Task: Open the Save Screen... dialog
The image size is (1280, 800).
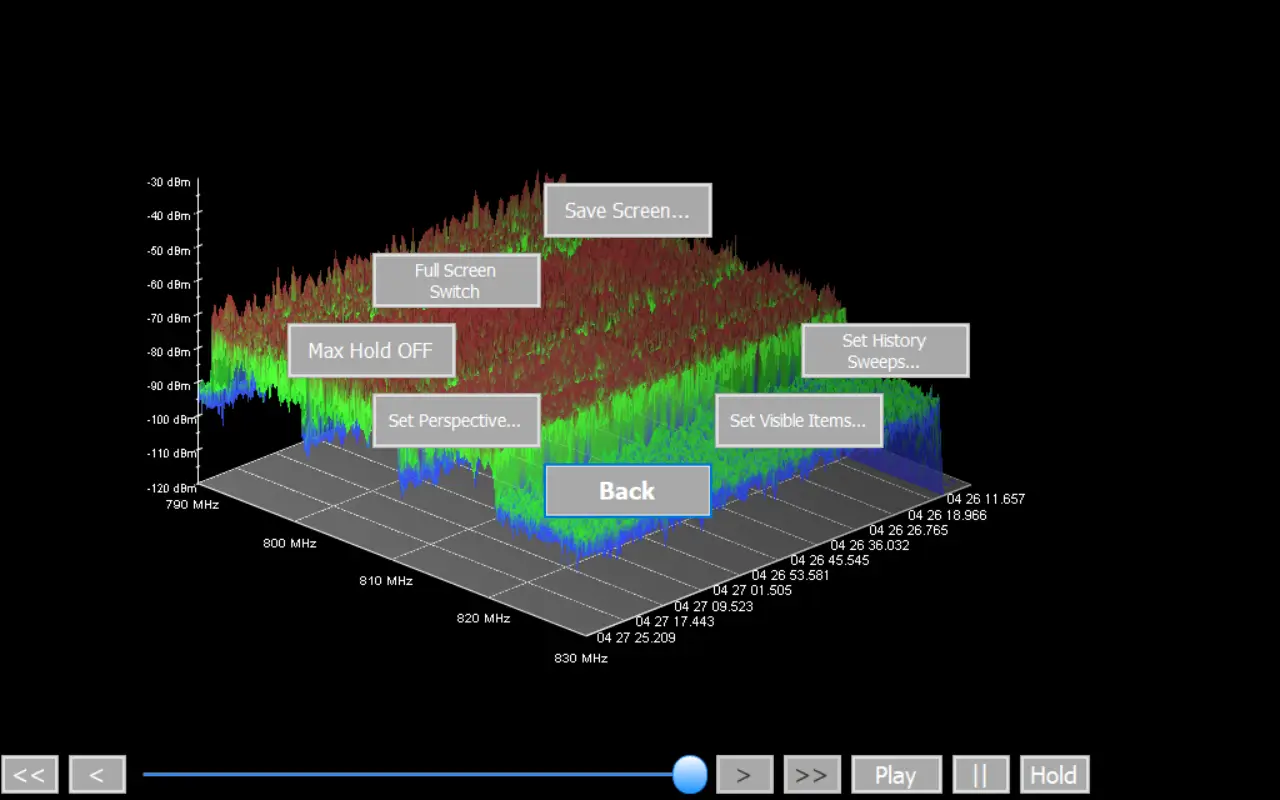Action: coord(627,211)
